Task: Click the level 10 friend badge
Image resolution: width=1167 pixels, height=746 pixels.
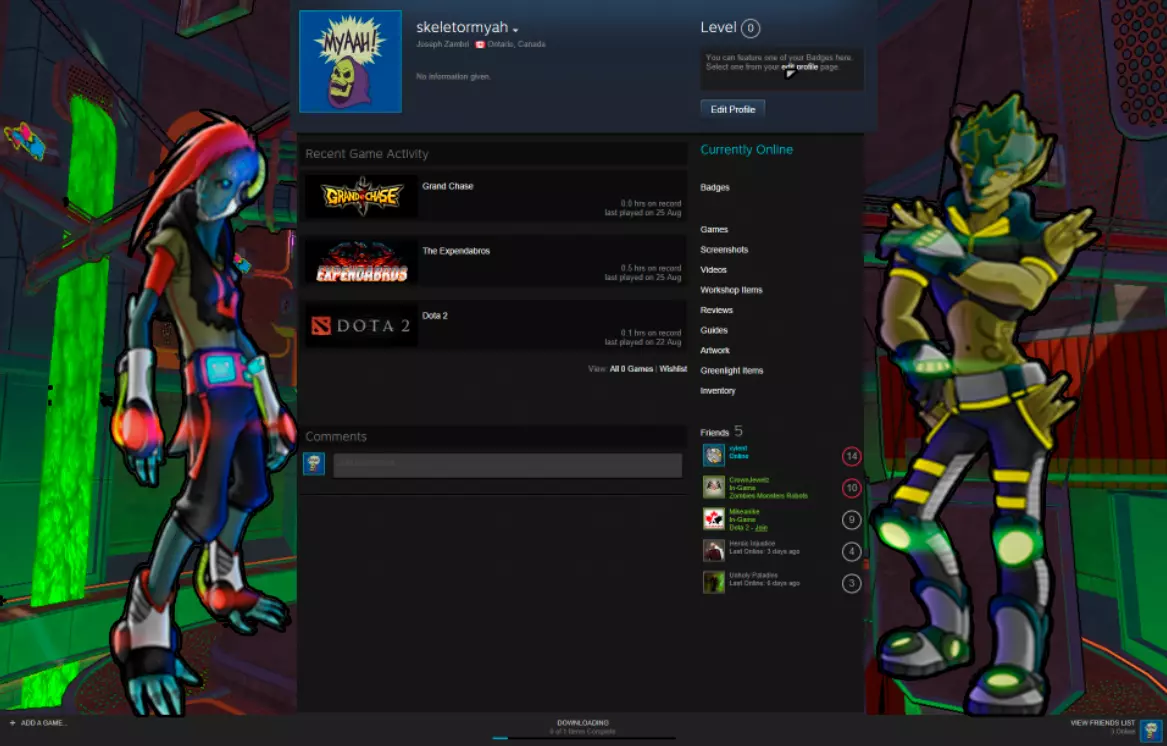Action: point(851,488)
